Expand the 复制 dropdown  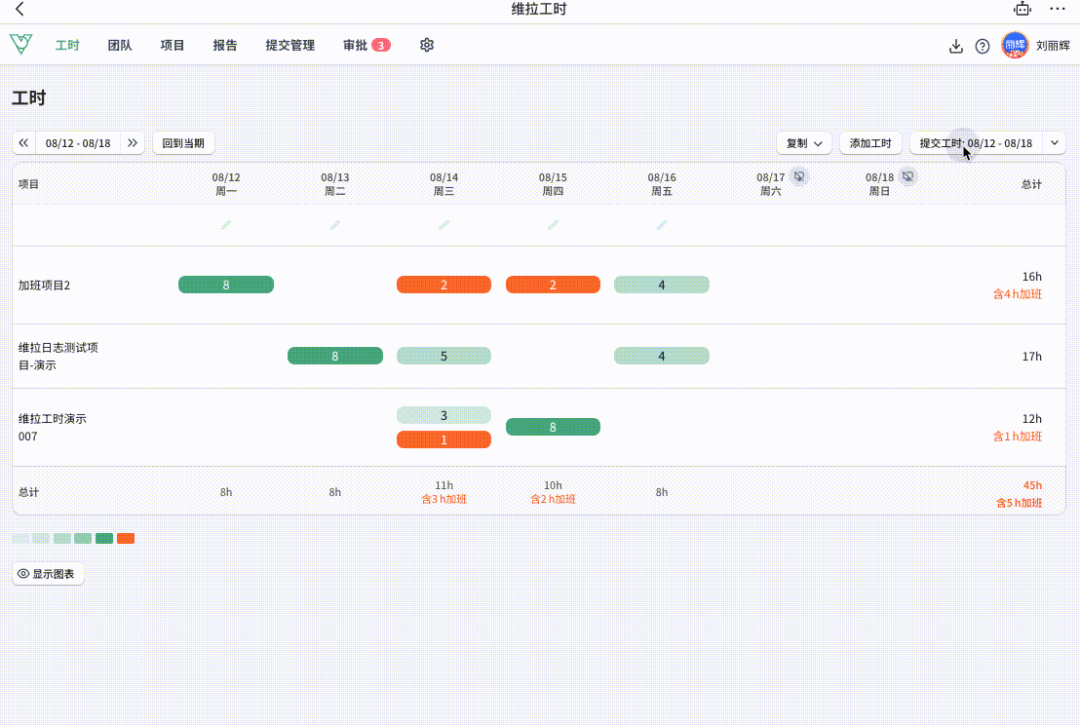[x=804, y=143]
